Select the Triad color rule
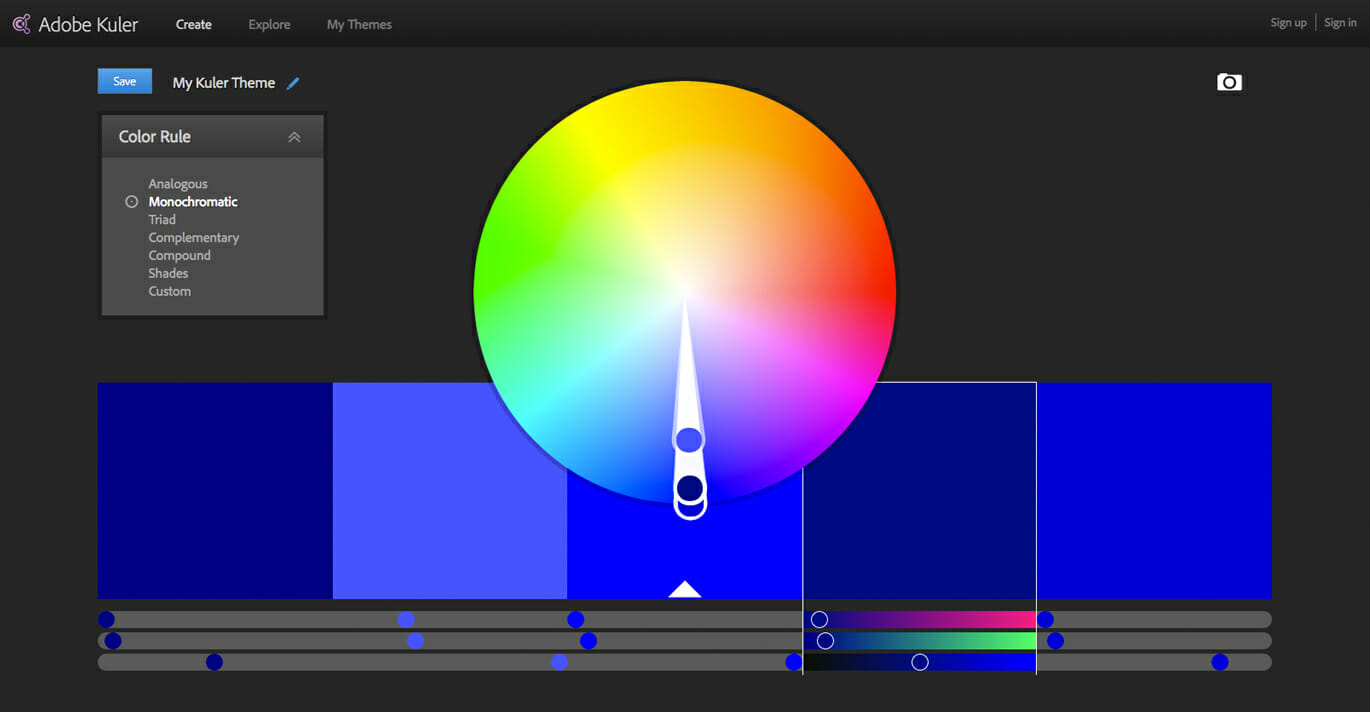 point(163,219)
